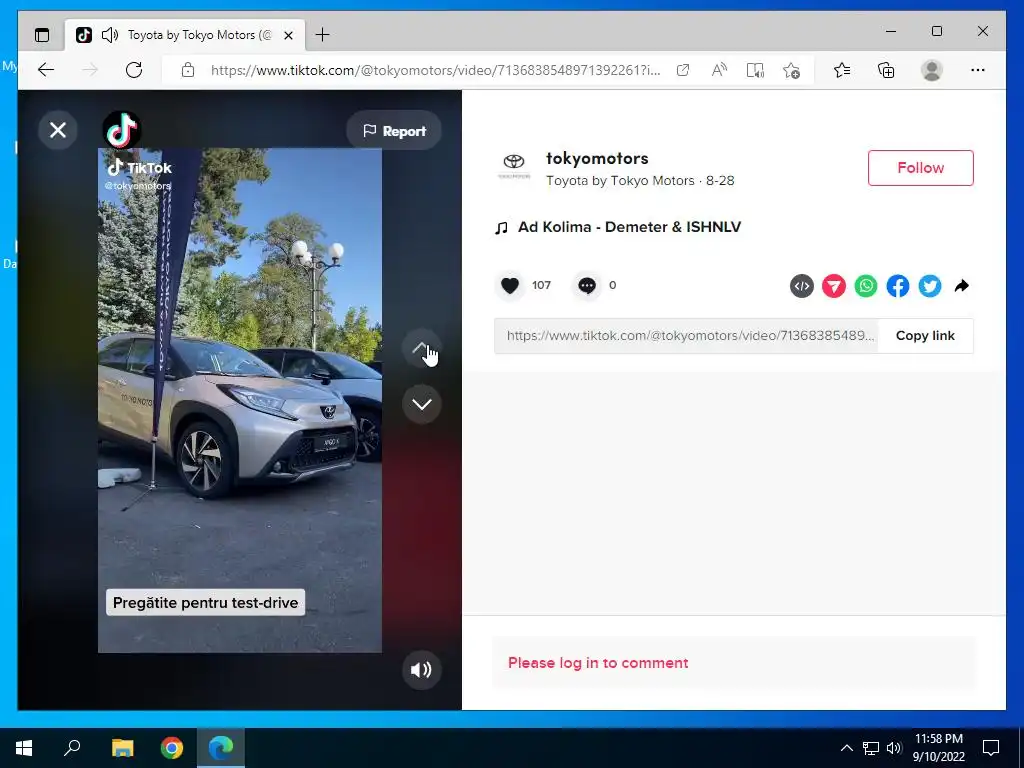The height and width of the screenshot is (768, 1024).
Task: Click the Pregătite pentru test-drive caption
Action: coord(205,602)
